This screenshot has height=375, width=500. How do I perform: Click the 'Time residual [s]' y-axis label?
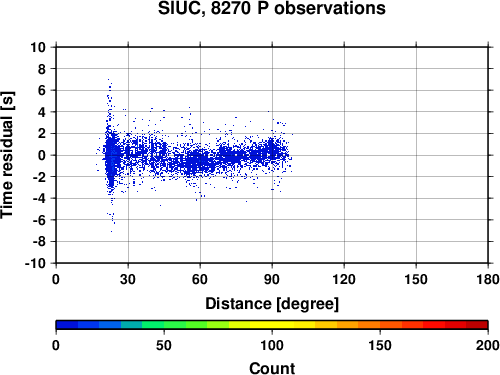(7, 155)
